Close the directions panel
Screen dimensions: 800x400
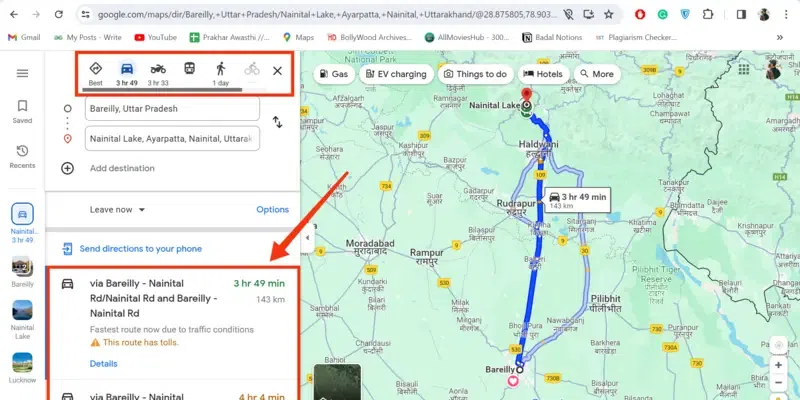click(x=278, y=71)
